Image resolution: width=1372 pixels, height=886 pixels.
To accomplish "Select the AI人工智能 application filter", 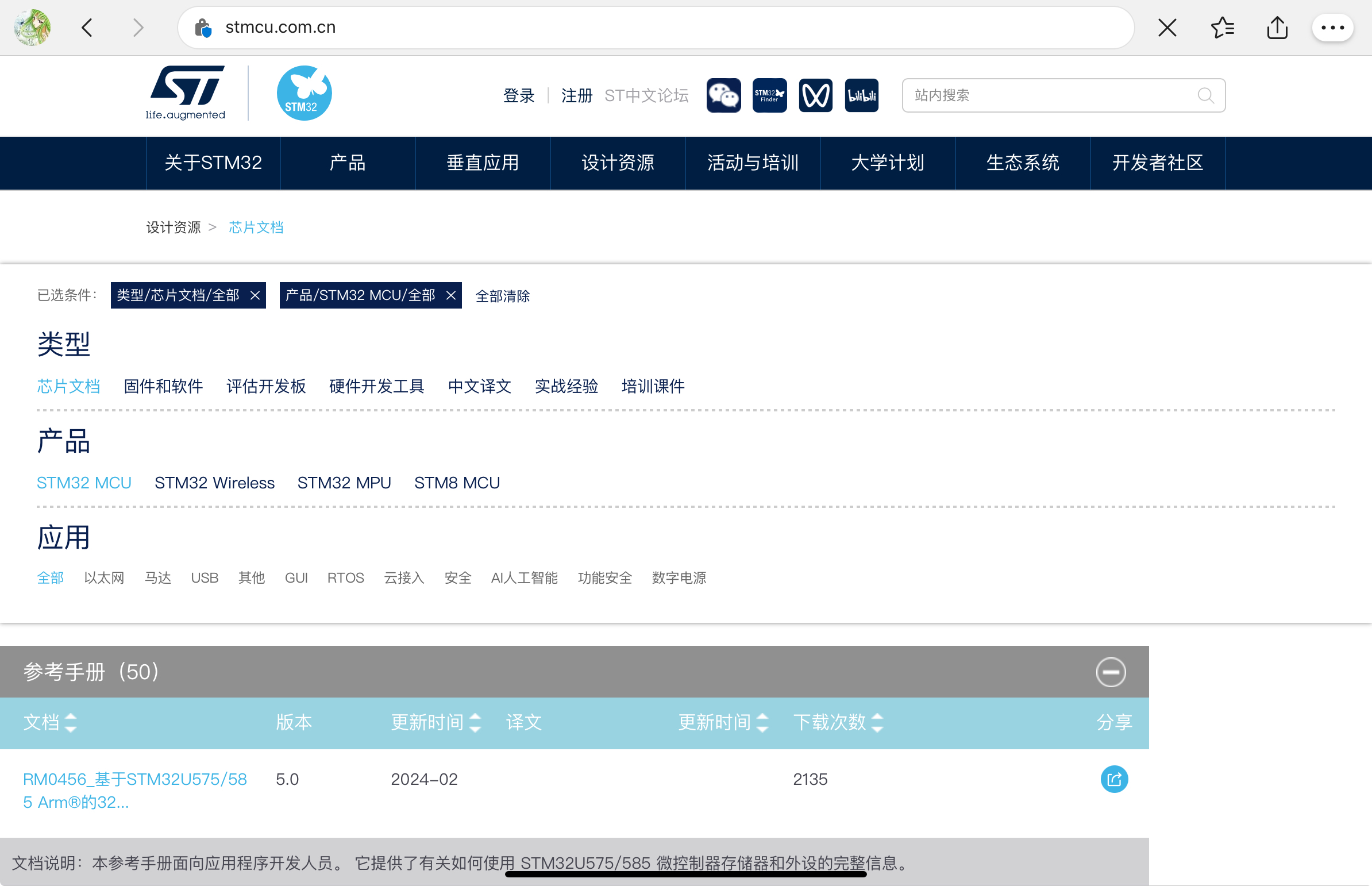I will pos(524,577).
